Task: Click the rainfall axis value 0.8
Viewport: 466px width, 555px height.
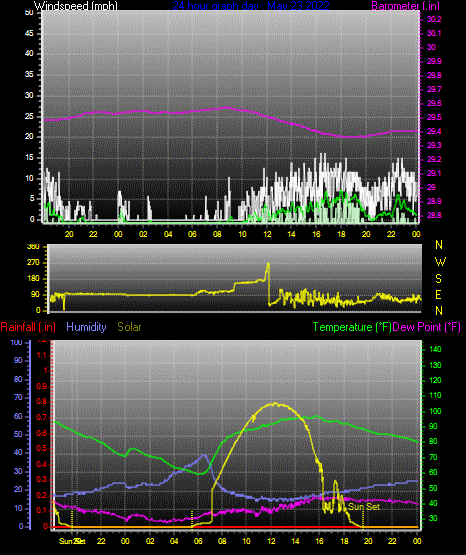Action: pyautogui.click(x=42, y=402)
